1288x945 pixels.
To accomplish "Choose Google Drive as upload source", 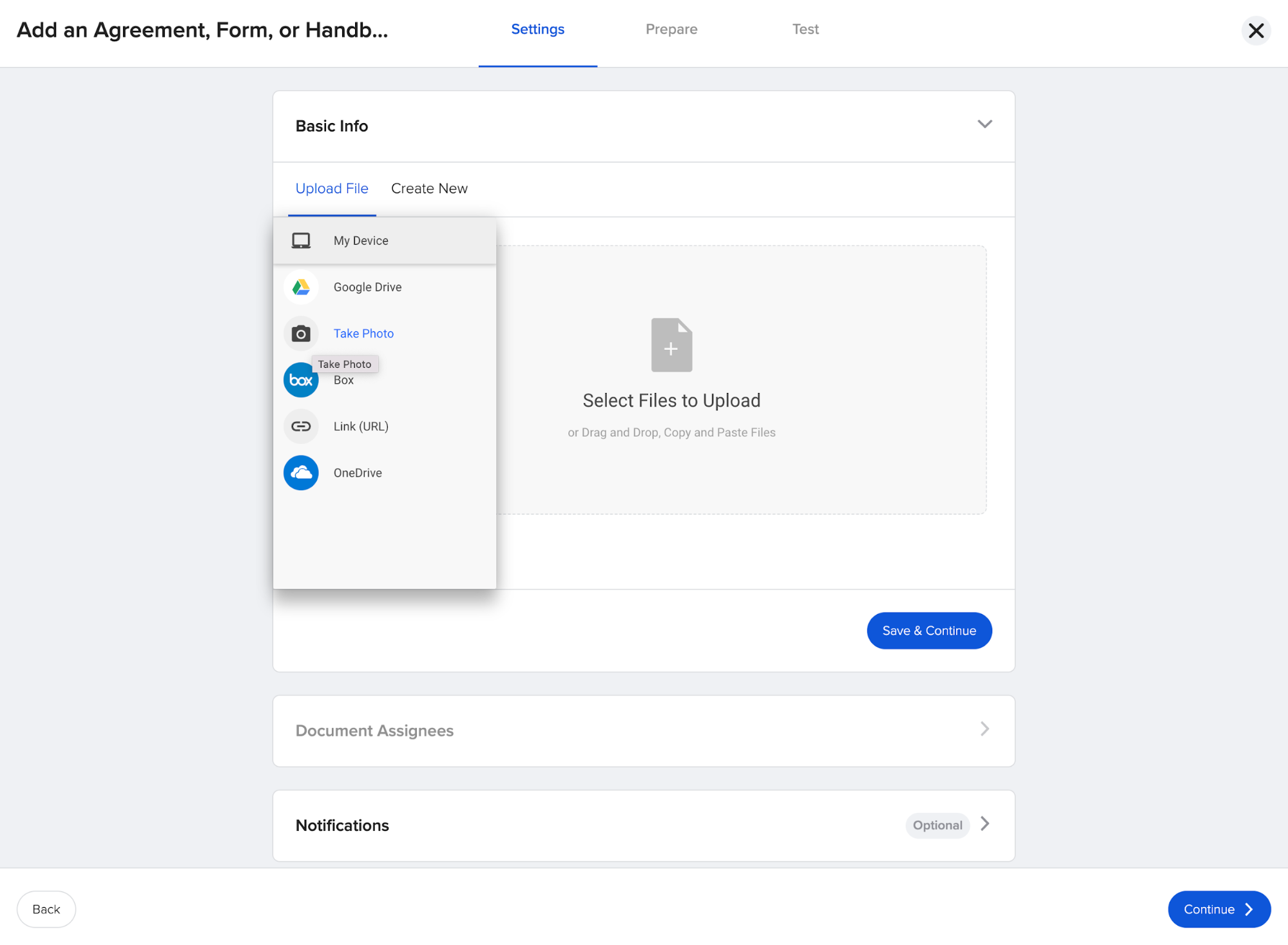I will click(385, 287).
